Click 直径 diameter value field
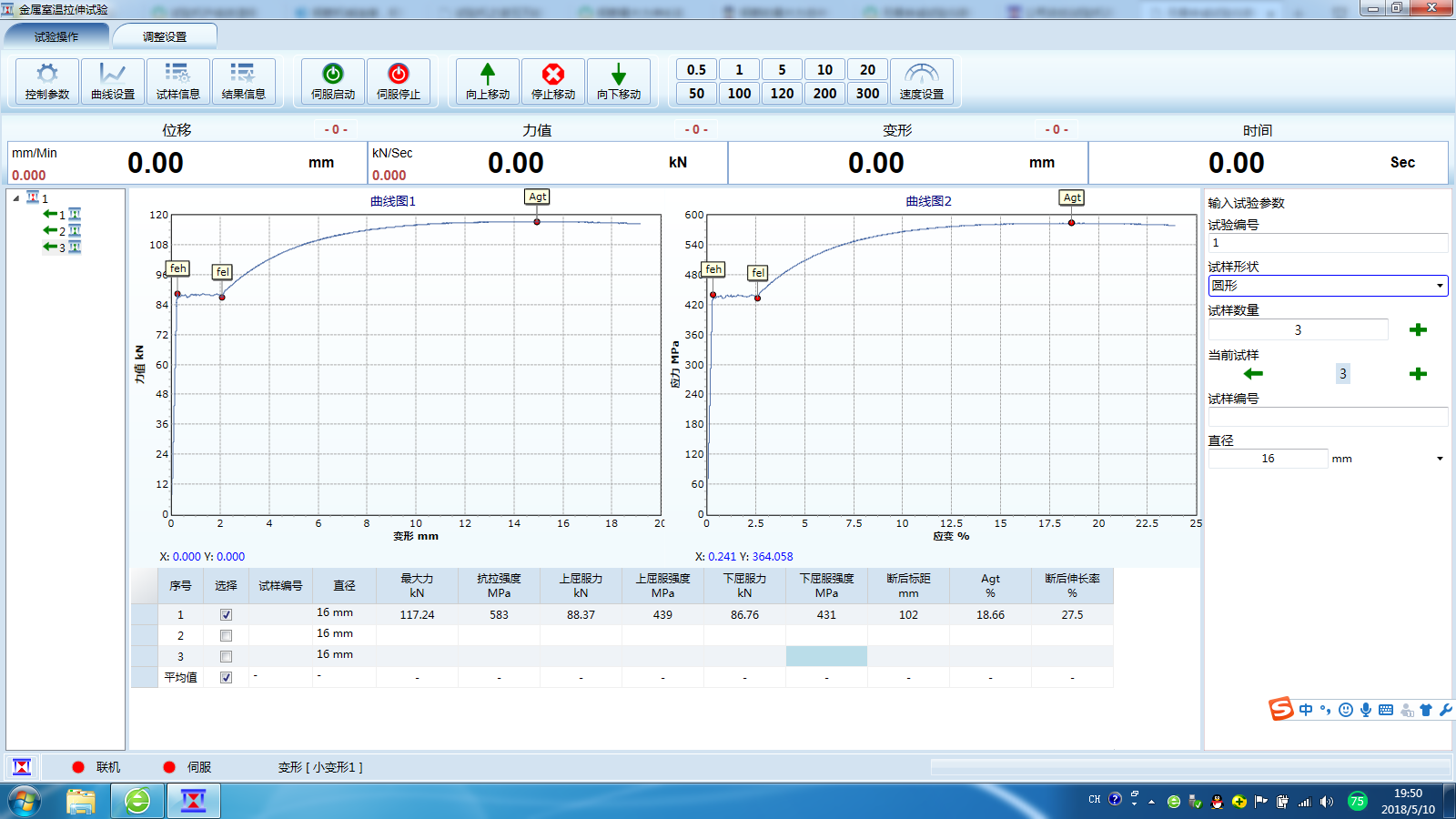 (x=1268, y=459)
